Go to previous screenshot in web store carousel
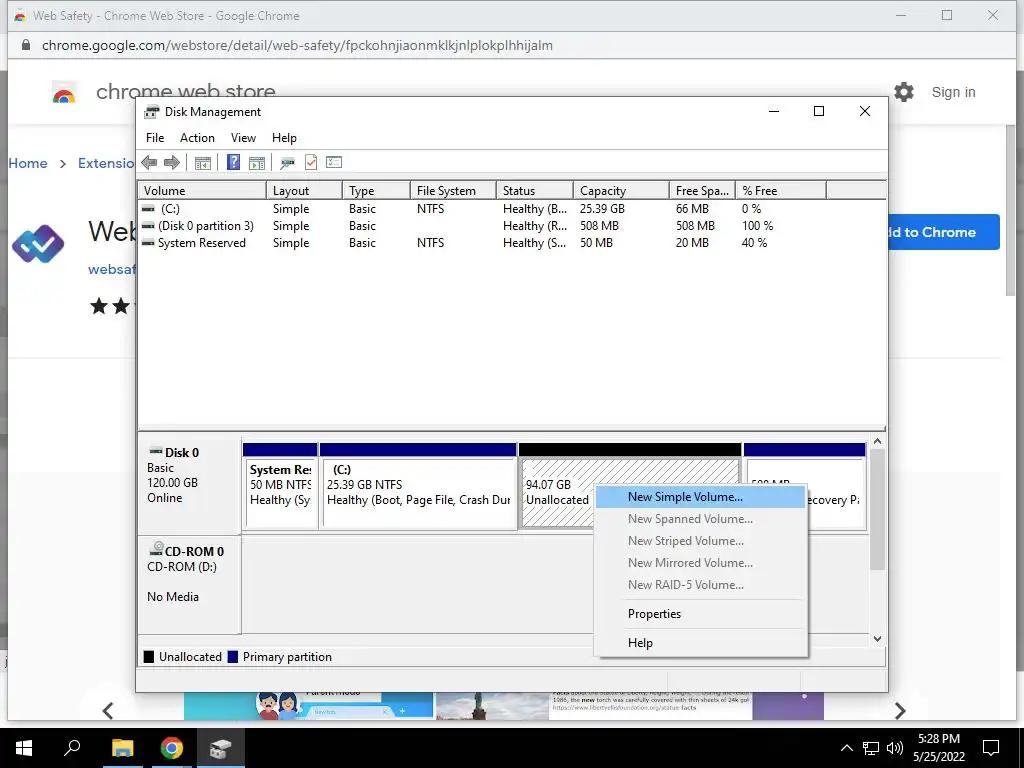The height and width of the screenshot is (768, 1024). pos(108,710)
